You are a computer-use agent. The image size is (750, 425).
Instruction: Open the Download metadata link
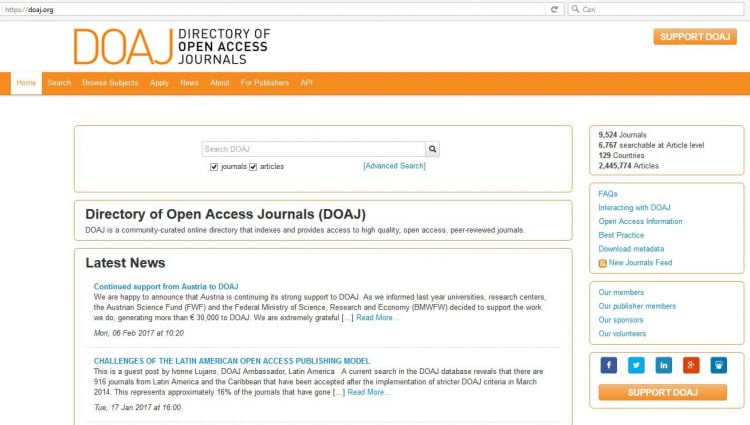click(631, 249)
